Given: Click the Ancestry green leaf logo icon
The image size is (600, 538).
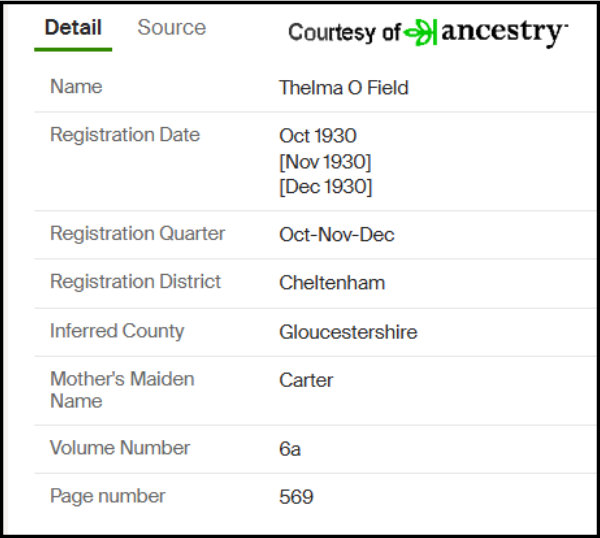Looking at the screenshot, I should coord(421,32).
